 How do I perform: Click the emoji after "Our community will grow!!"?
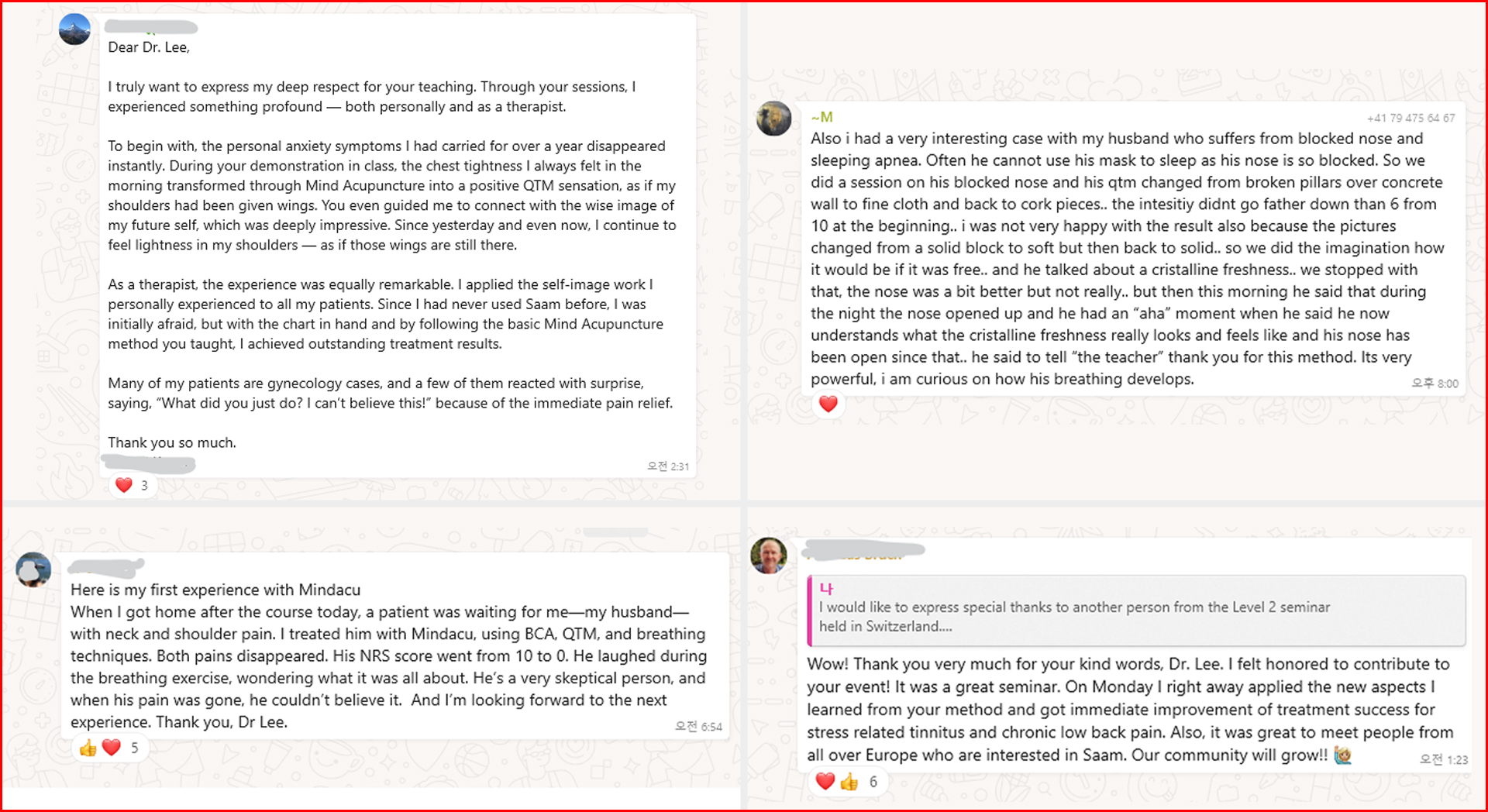pos(1342,755)
